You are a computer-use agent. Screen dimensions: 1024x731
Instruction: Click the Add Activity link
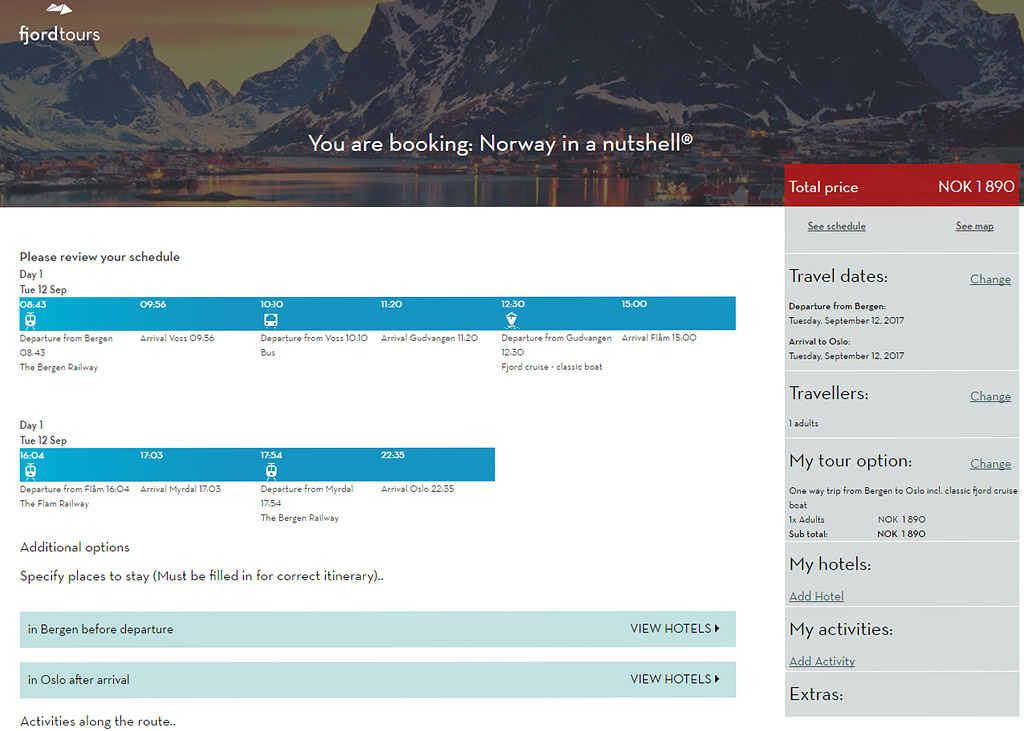822,661
